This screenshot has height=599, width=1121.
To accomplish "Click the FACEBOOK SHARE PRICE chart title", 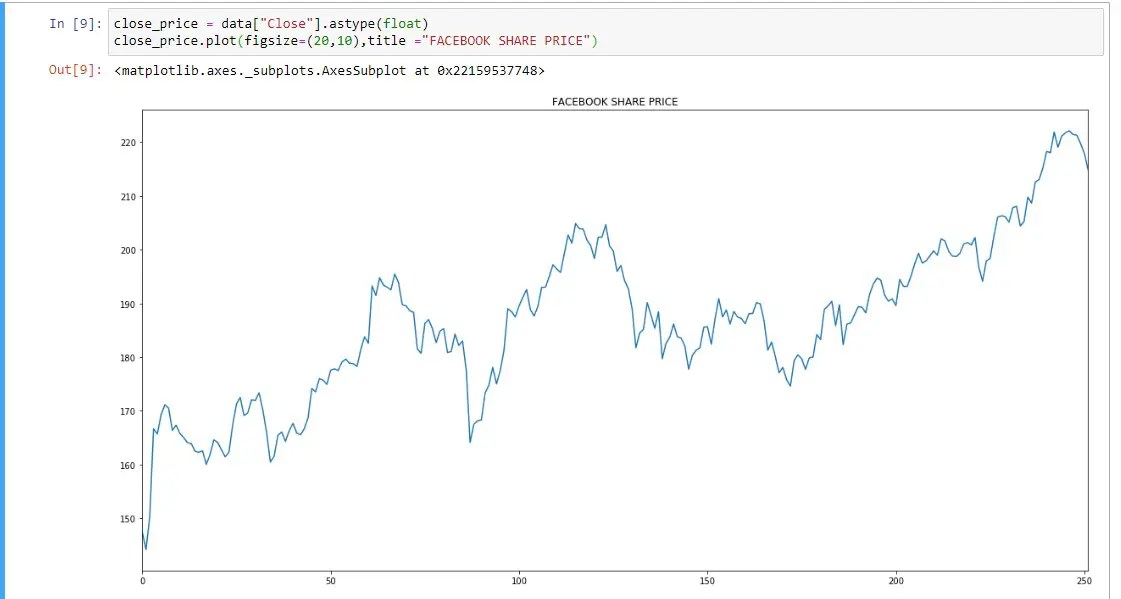I will click(615, 102).
